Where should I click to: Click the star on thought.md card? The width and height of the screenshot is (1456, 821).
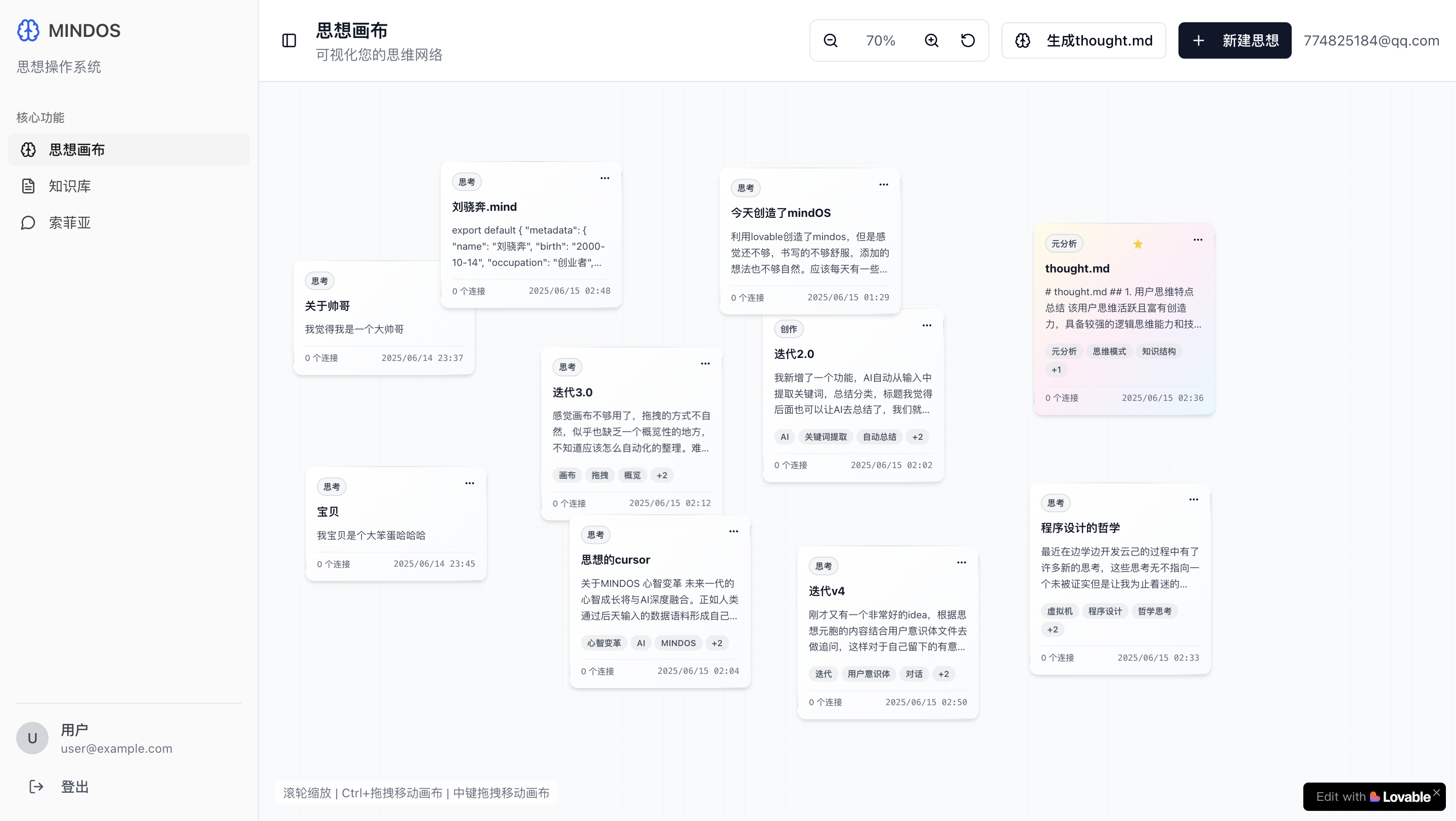[x=1138, y=244]
